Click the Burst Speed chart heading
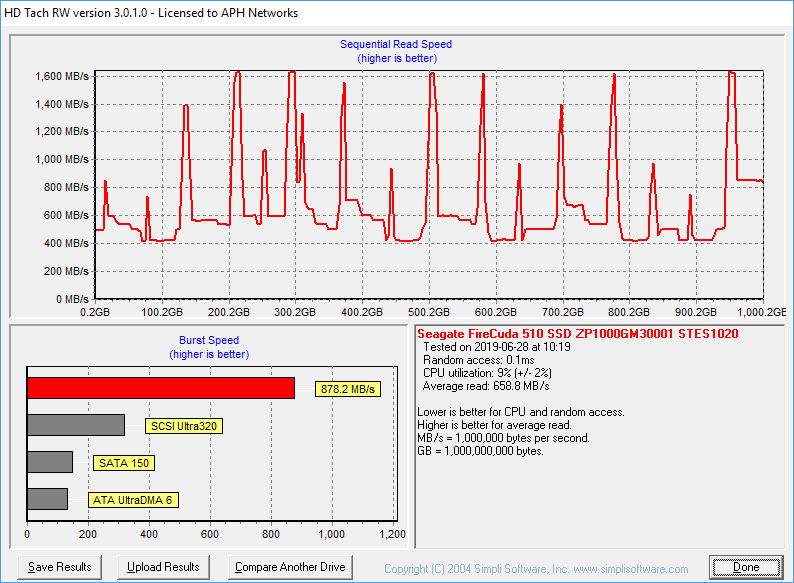This screenshot has width=794, height=583. click(209, 340)
